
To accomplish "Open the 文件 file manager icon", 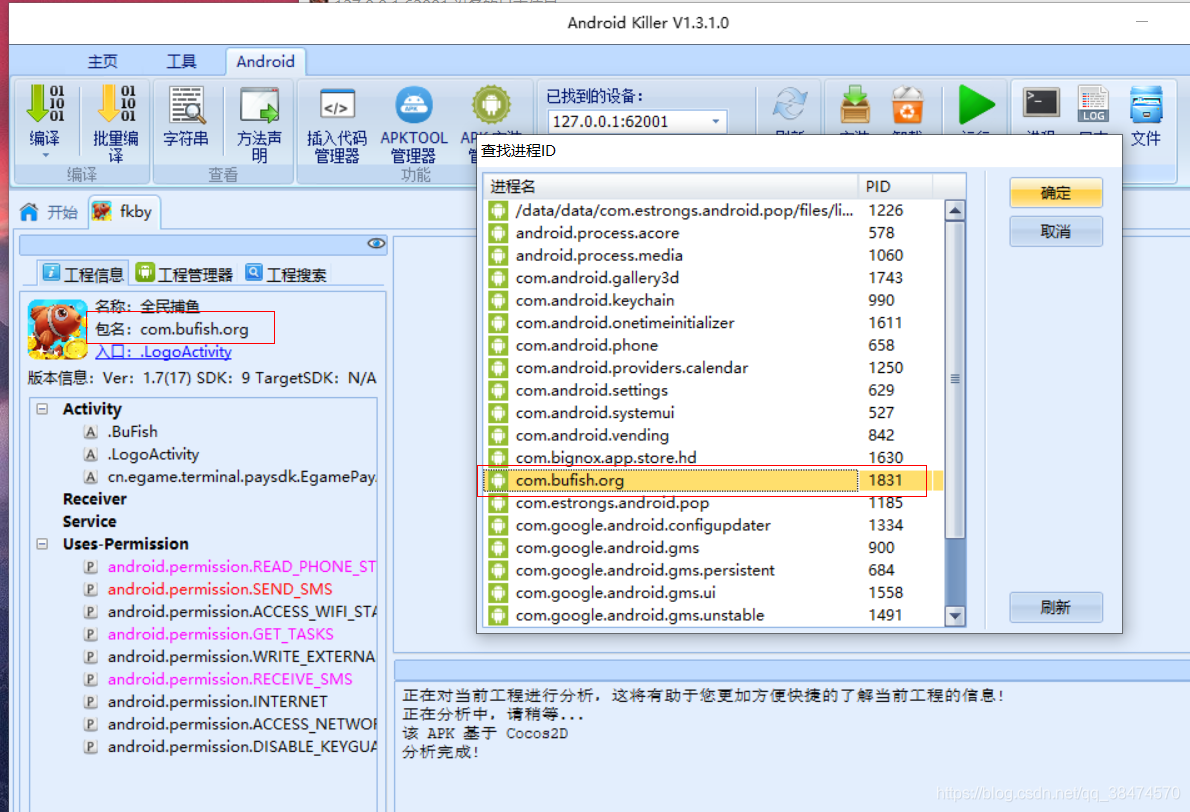I will pos(1145,104).
